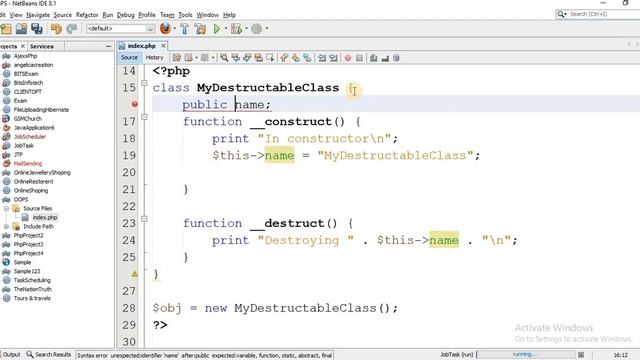Screen dimensions: 640x360
Task: Open the Refactor menu
Action: pyautogui.click(x=87, y=15)
